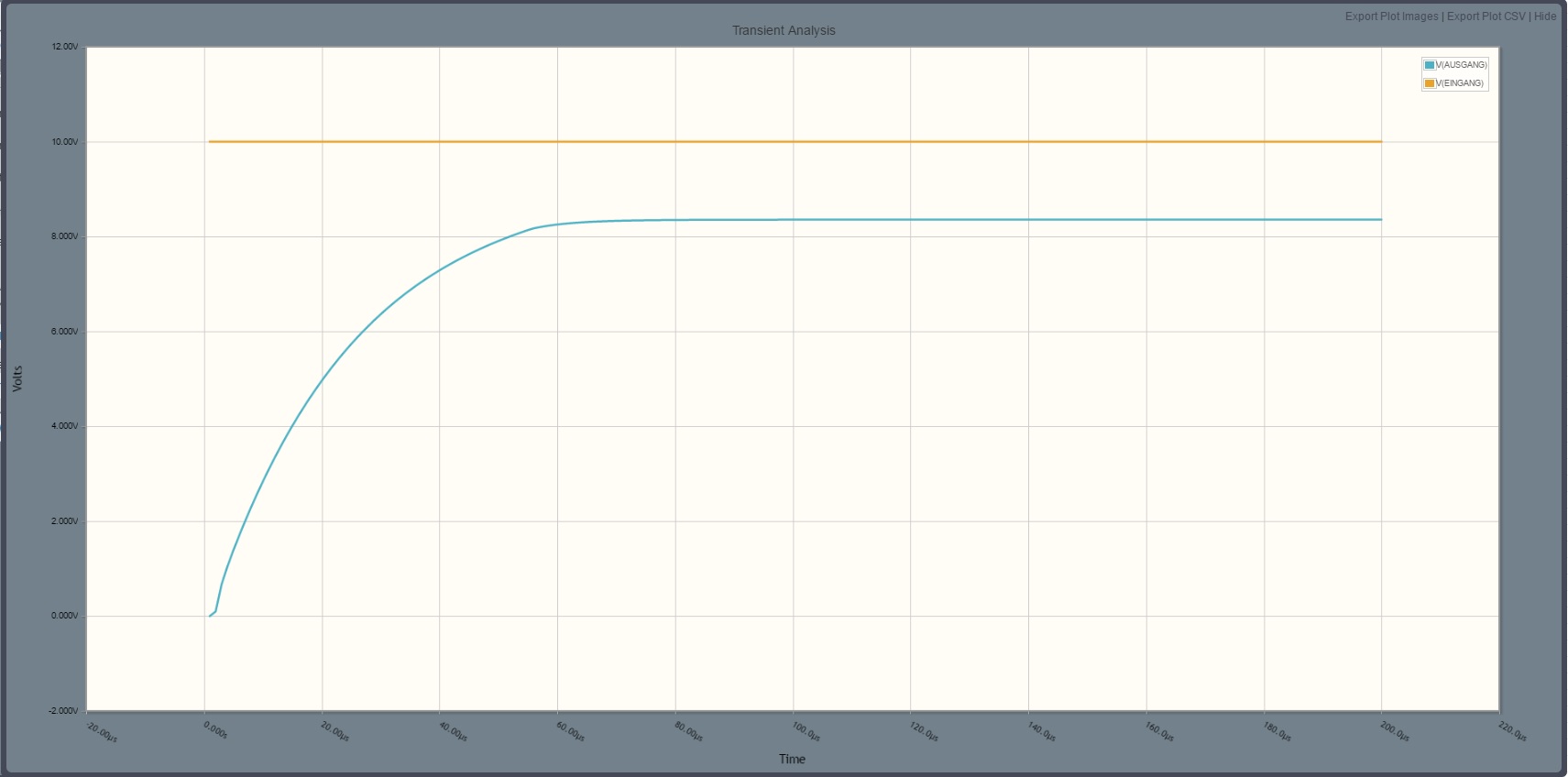Click the 60.00µs x-axis tick label
This screenshot has width=1568, height=777.
(x=570, y=731)
